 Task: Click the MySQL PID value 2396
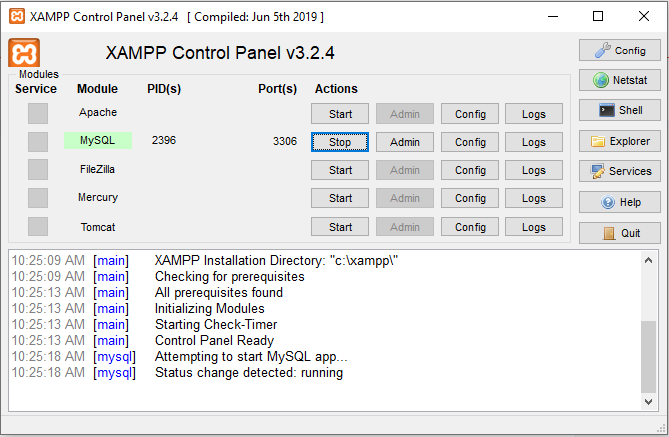tap(164, 140)
